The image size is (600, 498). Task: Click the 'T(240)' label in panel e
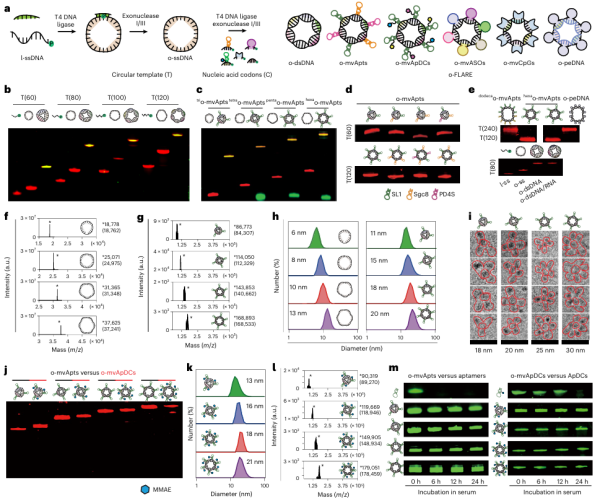[488, 129]
